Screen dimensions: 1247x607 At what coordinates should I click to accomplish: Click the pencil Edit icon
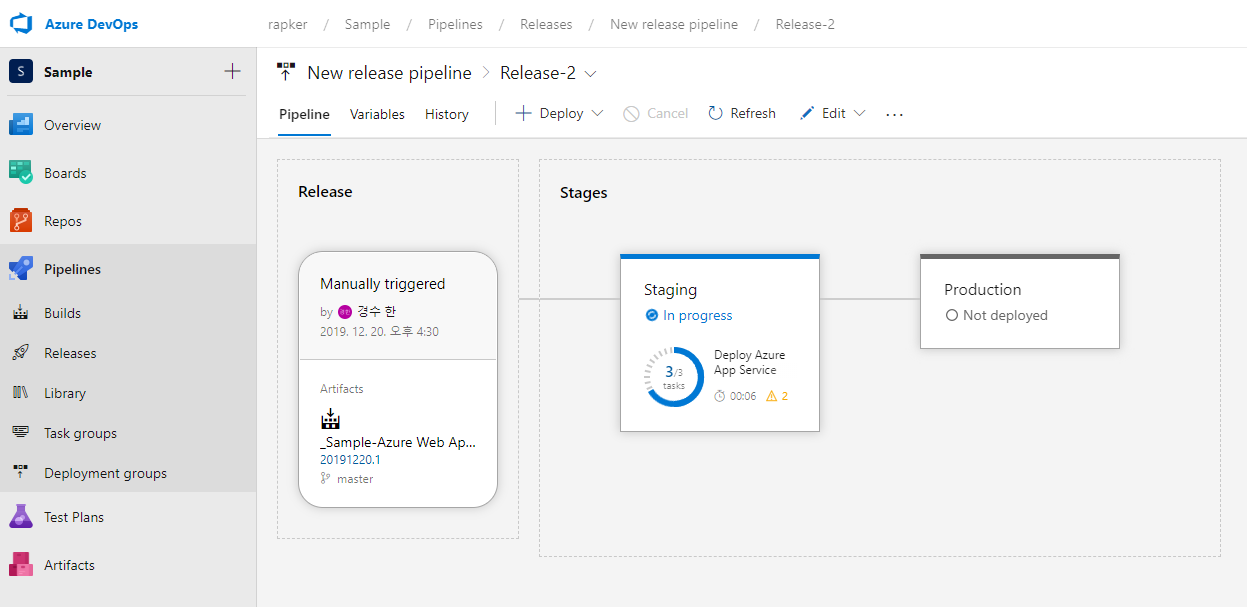807,113
